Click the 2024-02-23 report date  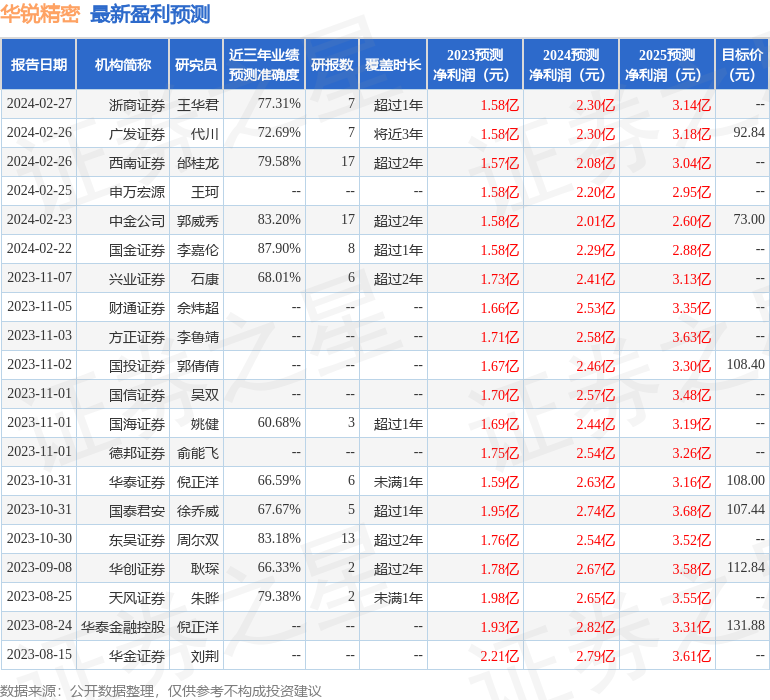(39, 220)
